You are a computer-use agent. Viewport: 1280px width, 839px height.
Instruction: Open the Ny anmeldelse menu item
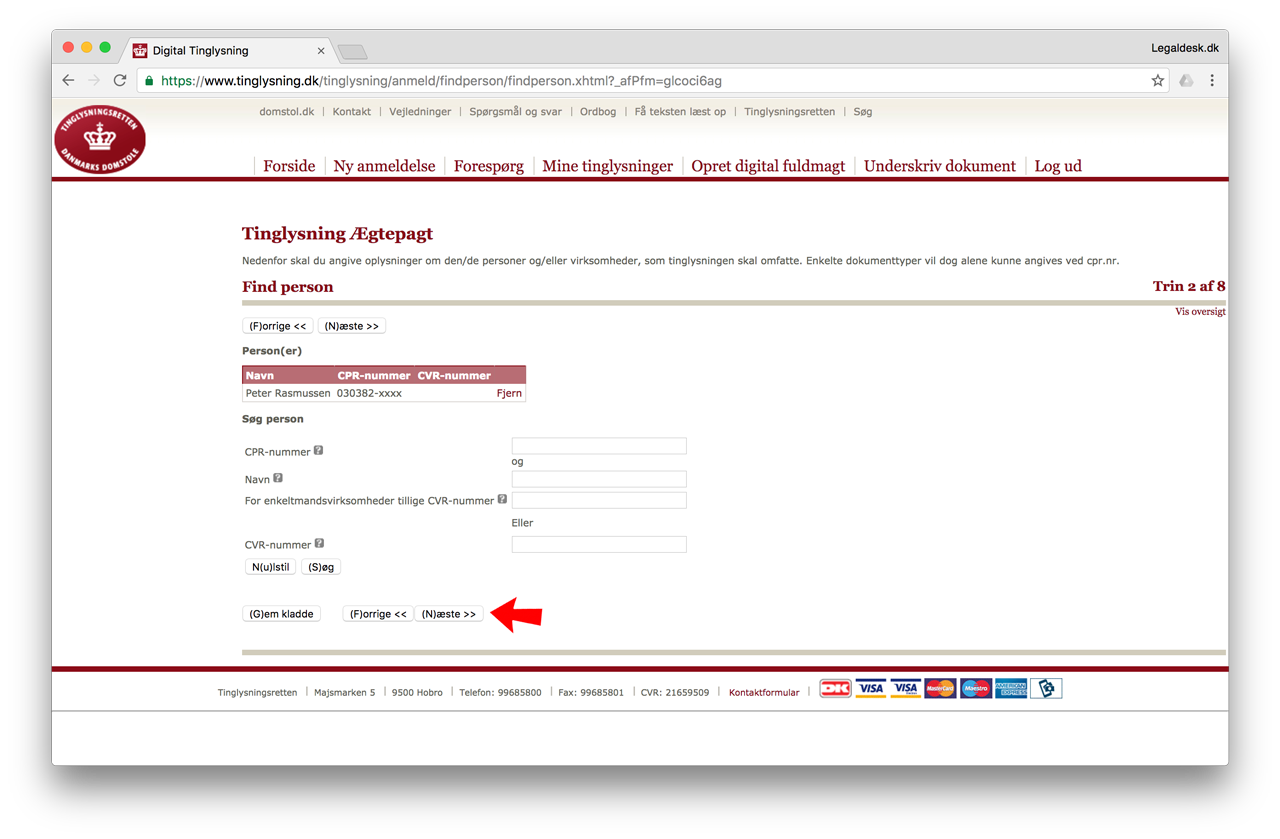click(384, 166)
